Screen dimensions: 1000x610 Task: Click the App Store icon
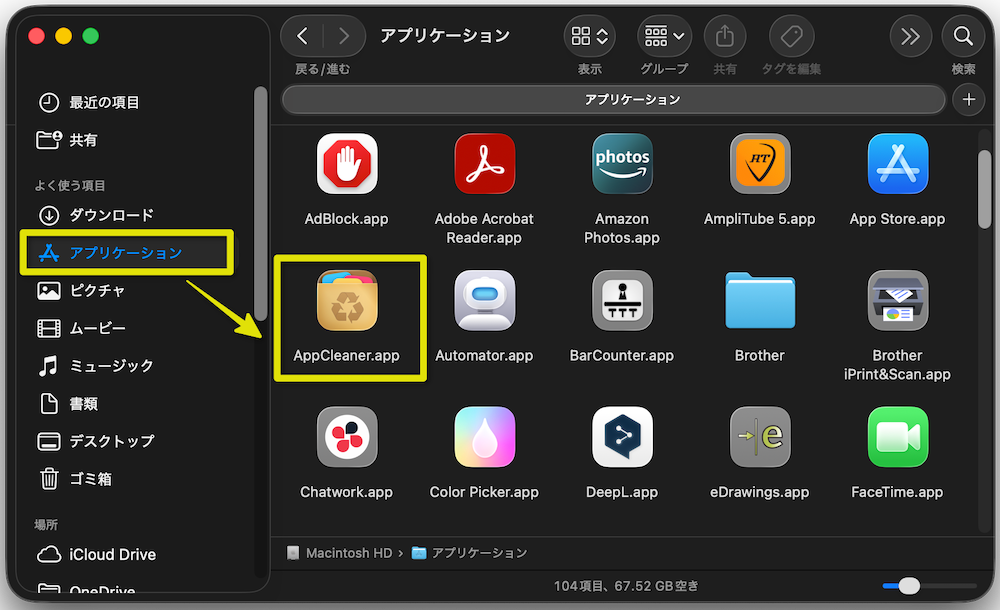coord(897,164)
